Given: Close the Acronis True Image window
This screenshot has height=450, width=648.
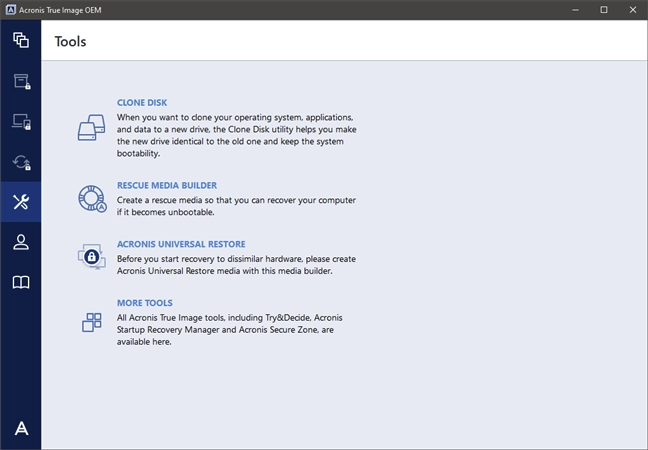Looking at the screenshot, I should 633,10.
